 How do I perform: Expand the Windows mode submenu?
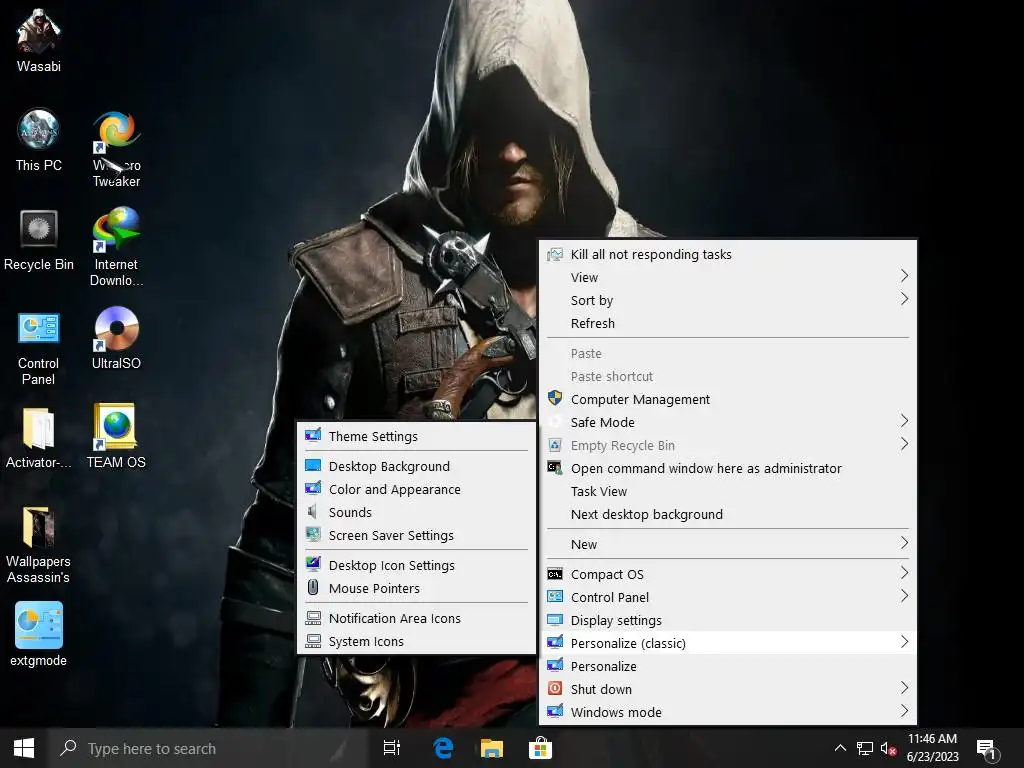click(728, 712)
